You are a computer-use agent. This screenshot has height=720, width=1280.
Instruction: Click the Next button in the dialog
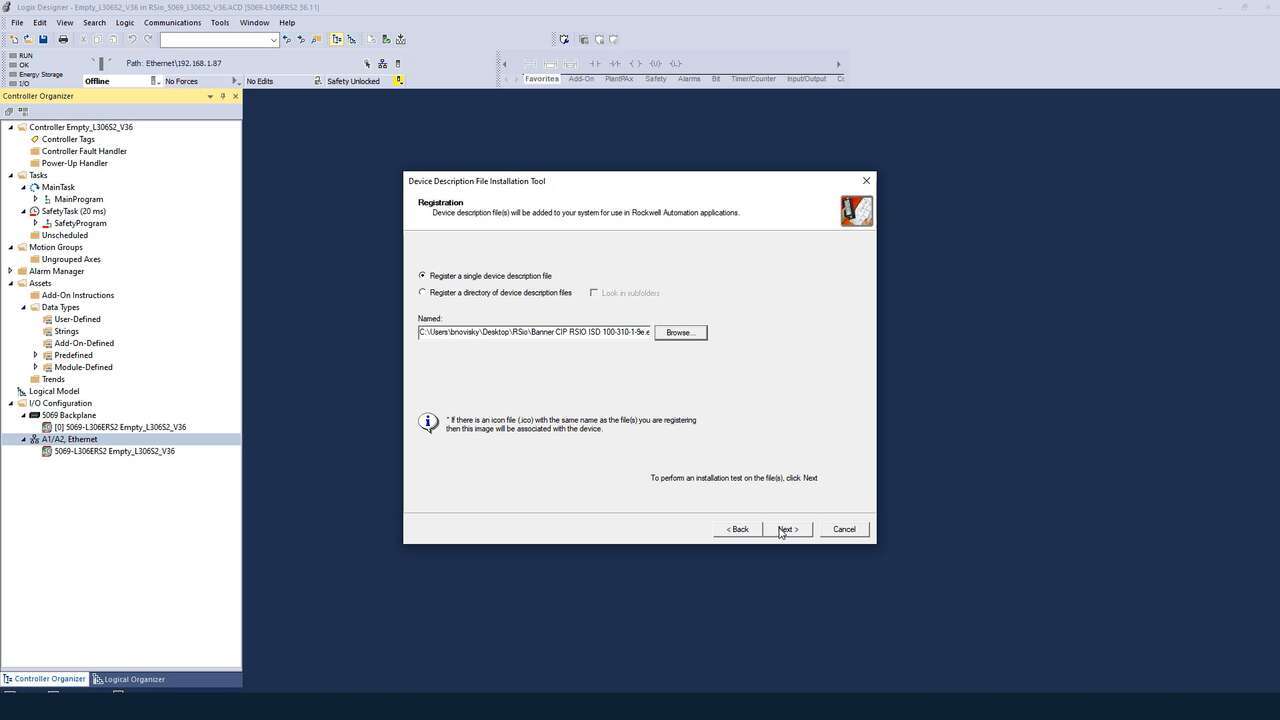click(x=787, y=529)
